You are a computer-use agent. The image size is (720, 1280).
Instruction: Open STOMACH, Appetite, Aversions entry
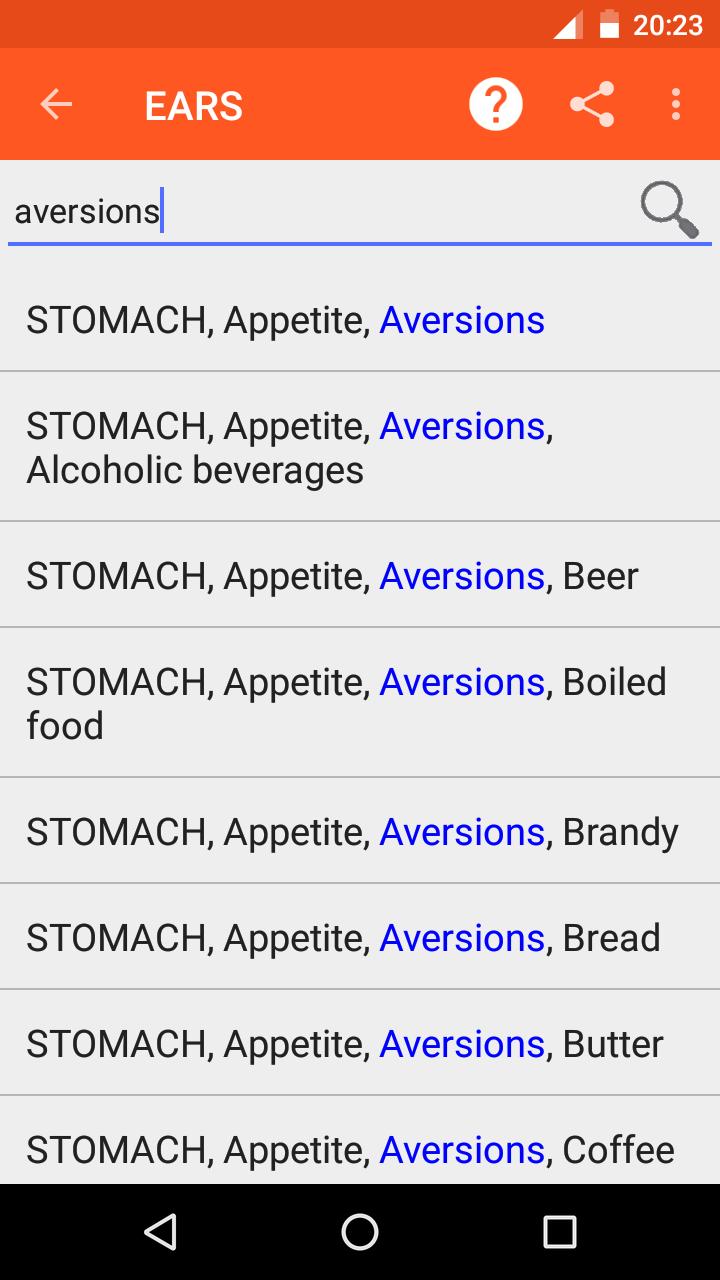coord(360,320)
